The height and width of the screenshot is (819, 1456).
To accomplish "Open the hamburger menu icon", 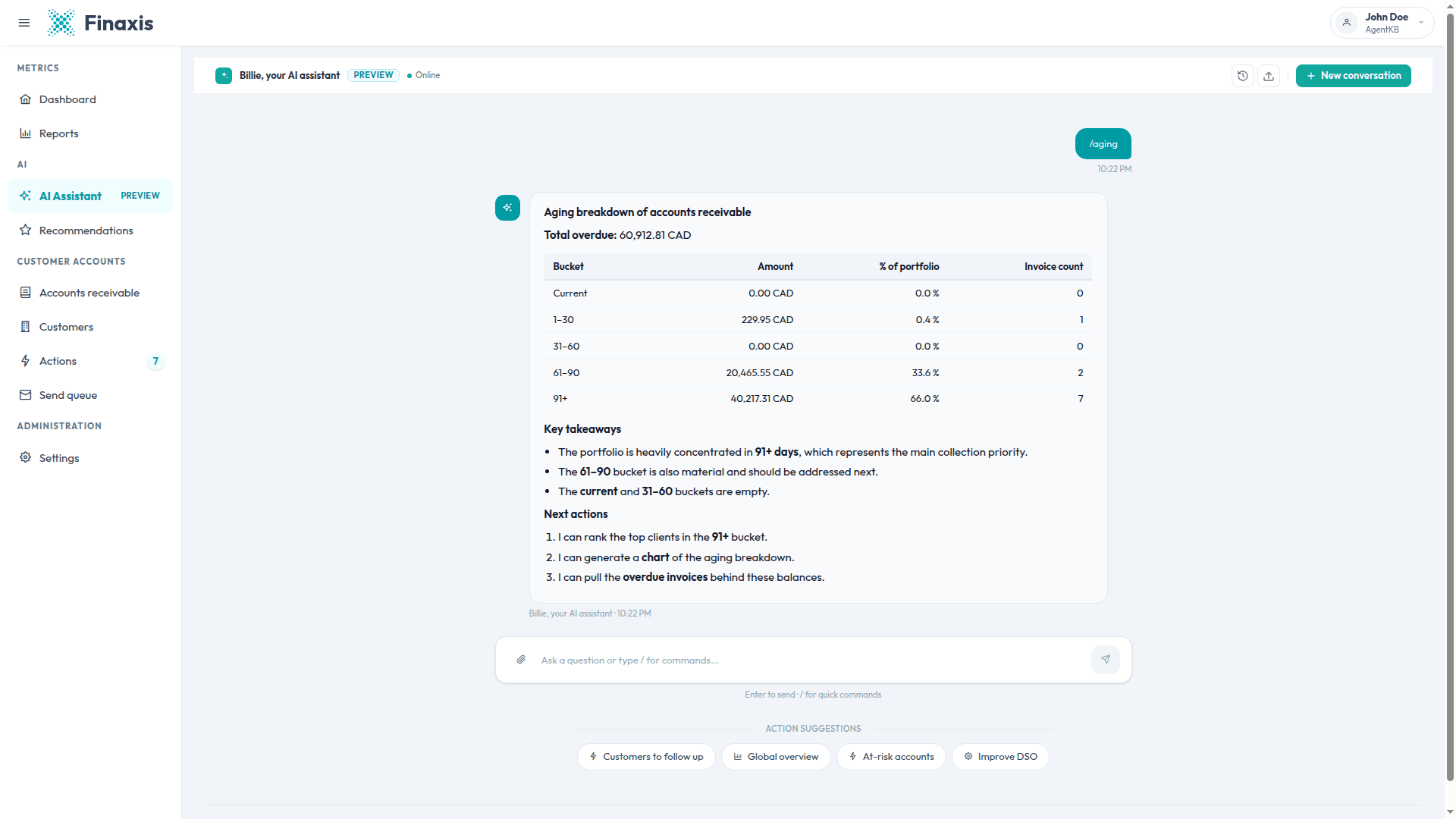I will [24, 23].
